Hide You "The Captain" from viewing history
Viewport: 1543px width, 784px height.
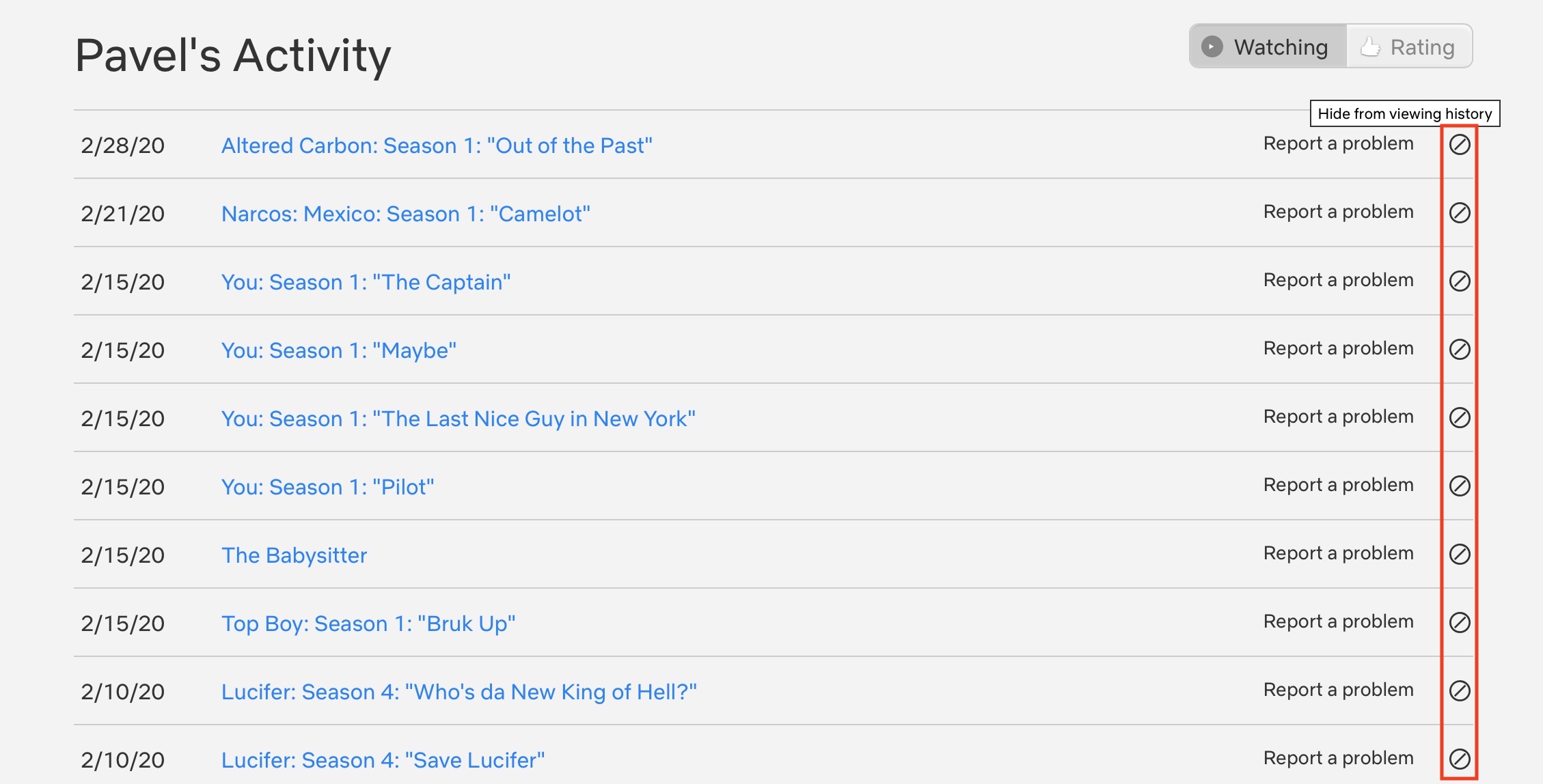click(x=1460, y=281)
